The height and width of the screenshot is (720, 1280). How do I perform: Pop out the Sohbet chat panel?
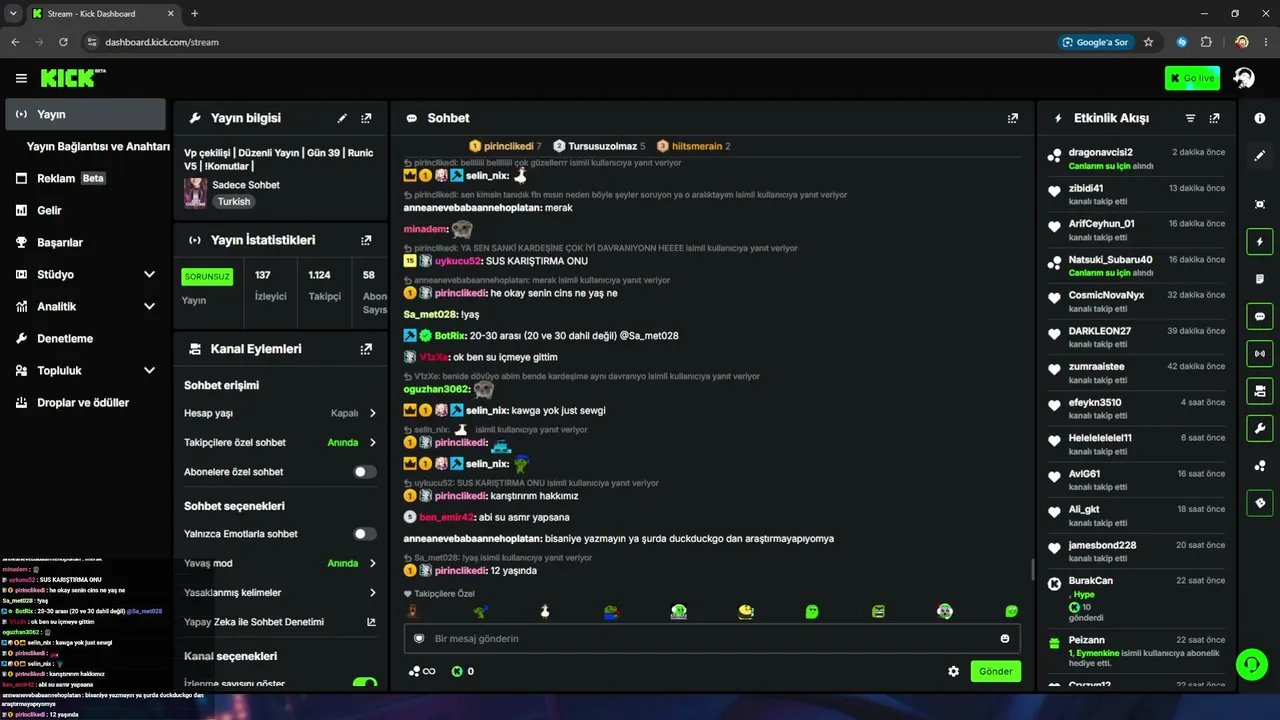pos(1013,118)
